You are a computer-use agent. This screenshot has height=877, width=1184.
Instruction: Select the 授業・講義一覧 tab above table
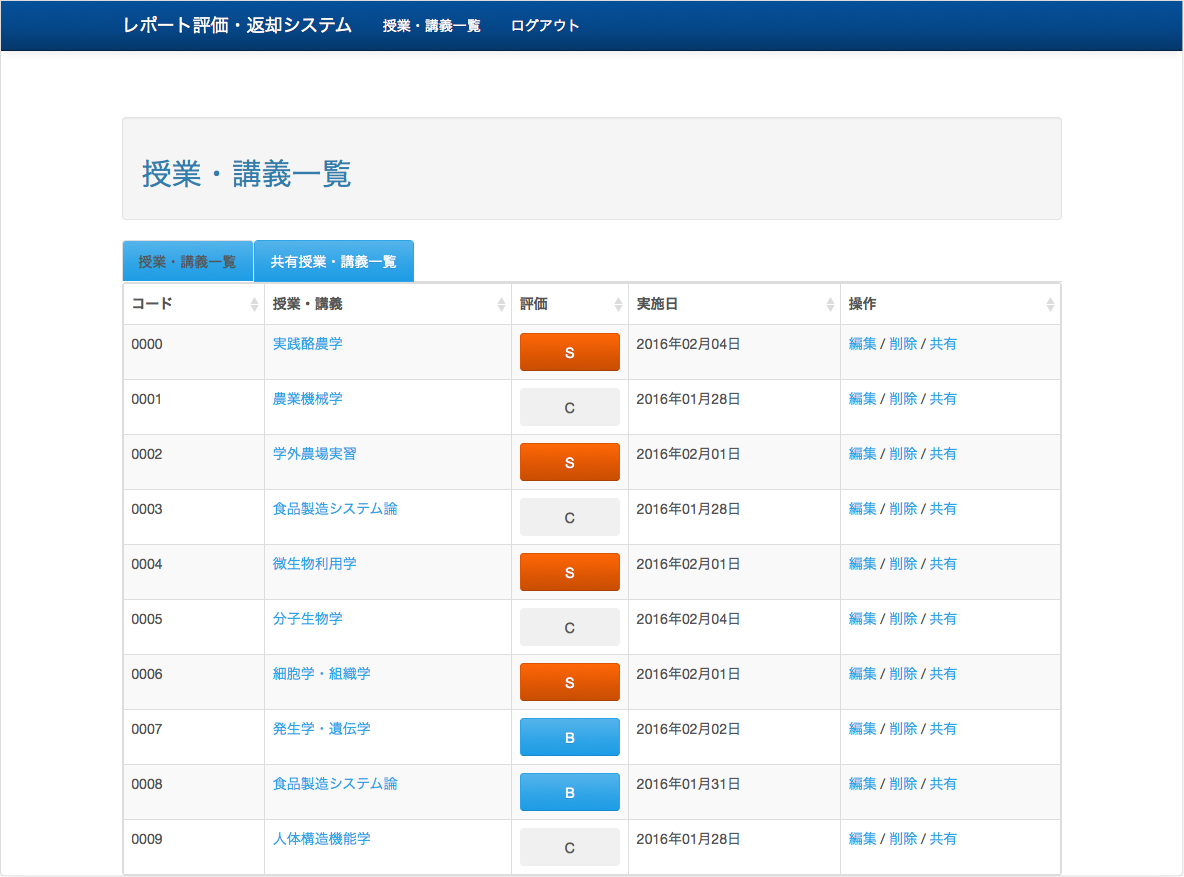[187, 262]
